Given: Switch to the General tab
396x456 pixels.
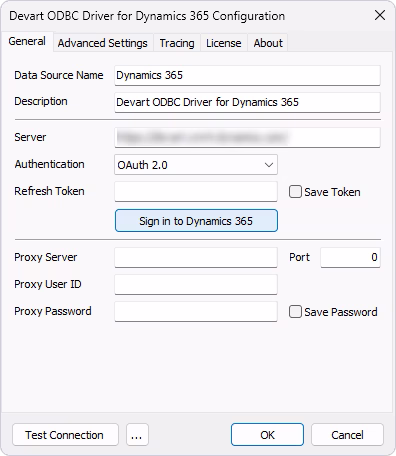Looking at the screenshot, I should click(27, 41).
